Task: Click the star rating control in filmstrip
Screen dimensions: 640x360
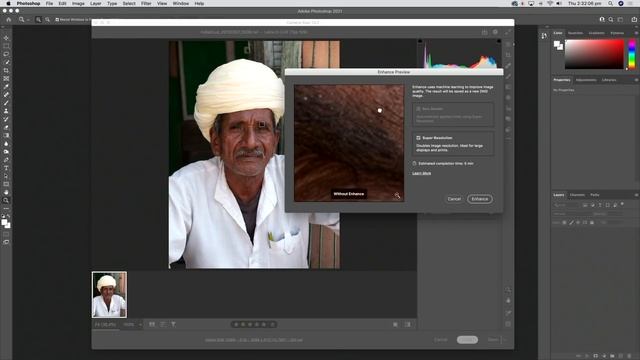Action: (x=254, y=324)
